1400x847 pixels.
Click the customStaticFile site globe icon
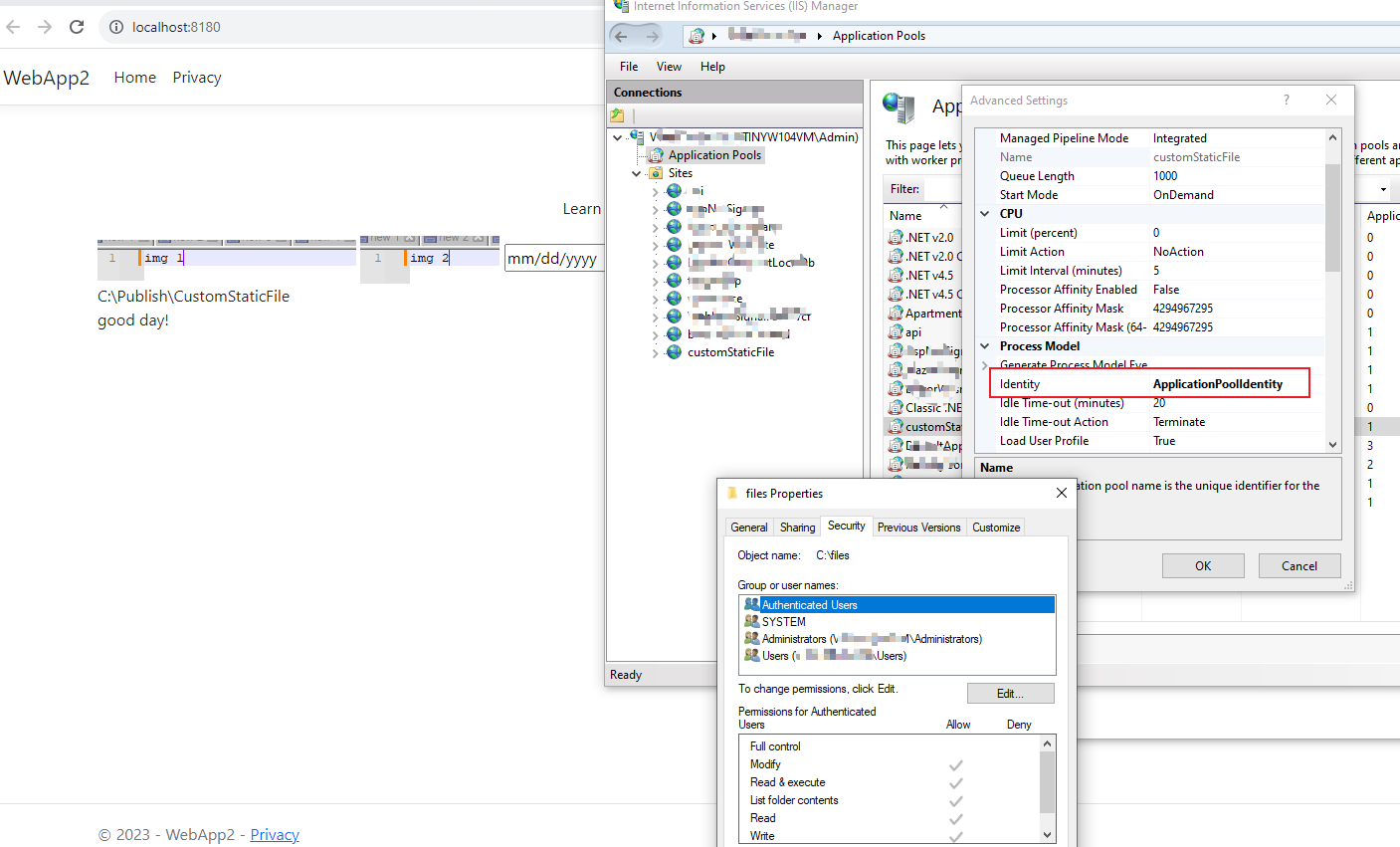[x=675, y=352]
